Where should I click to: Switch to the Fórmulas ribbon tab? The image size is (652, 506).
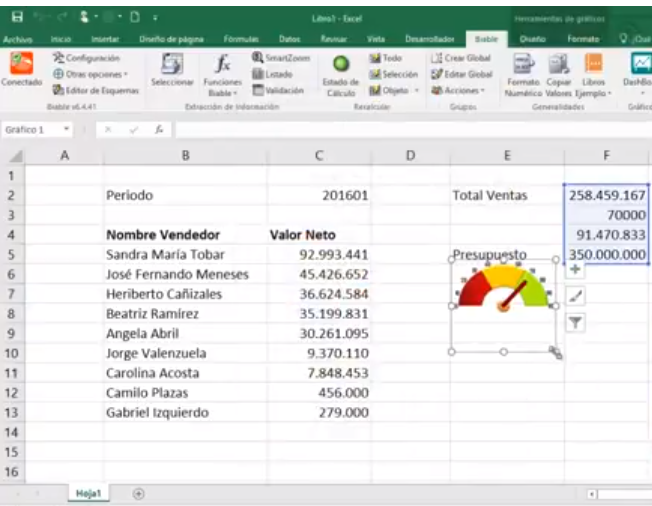point(241,39)
